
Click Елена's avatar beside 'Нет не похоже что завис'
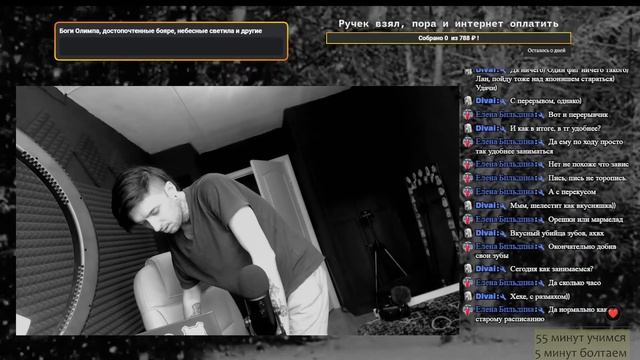[468, 164]
